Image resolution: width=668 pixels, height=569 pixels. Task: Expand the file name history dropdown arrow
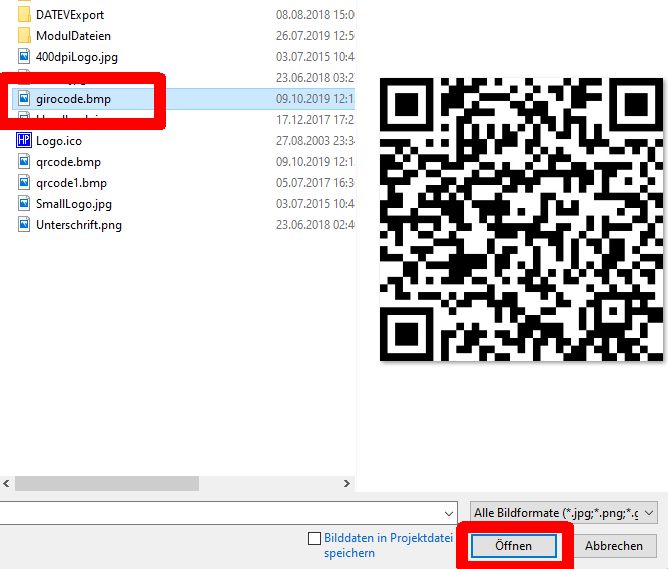coord(447,512)
